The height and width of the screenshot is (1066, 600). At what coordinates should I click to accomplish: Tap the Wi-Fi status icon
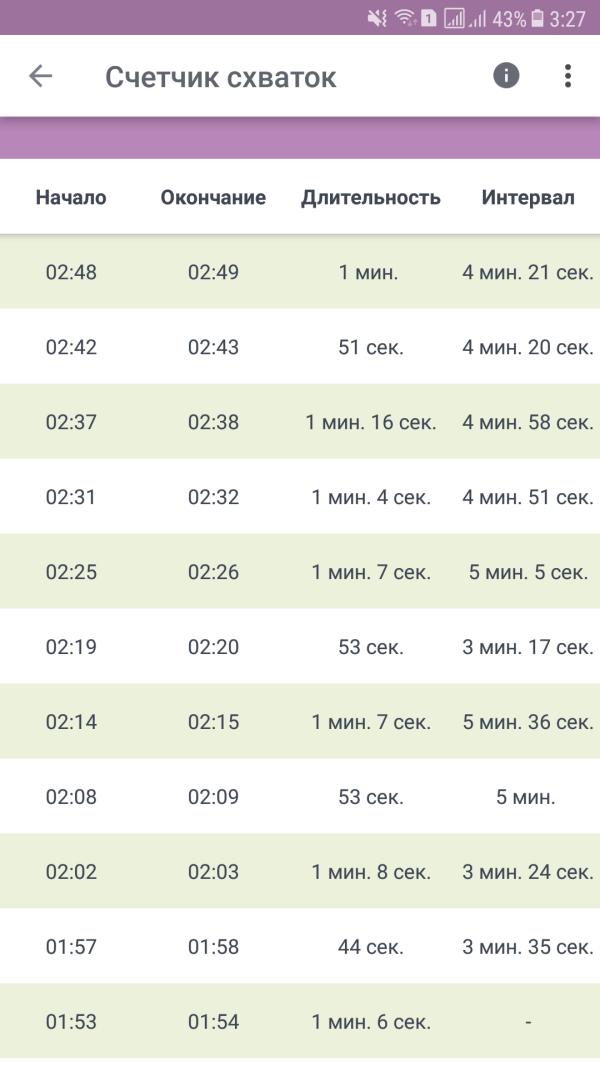[x=404, y=18]
